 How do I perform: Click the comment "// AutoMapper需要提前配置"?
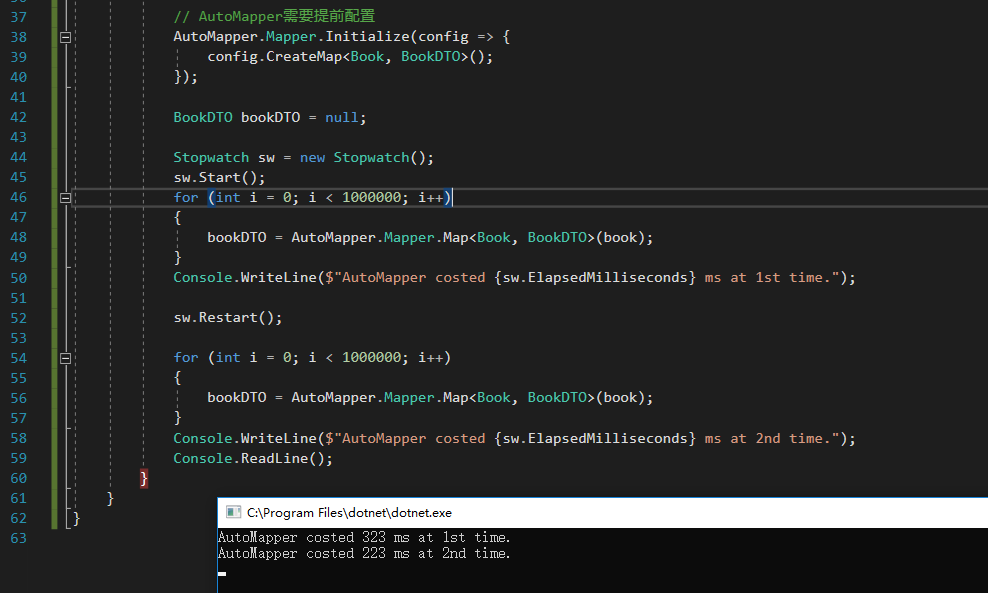point(274,16)
